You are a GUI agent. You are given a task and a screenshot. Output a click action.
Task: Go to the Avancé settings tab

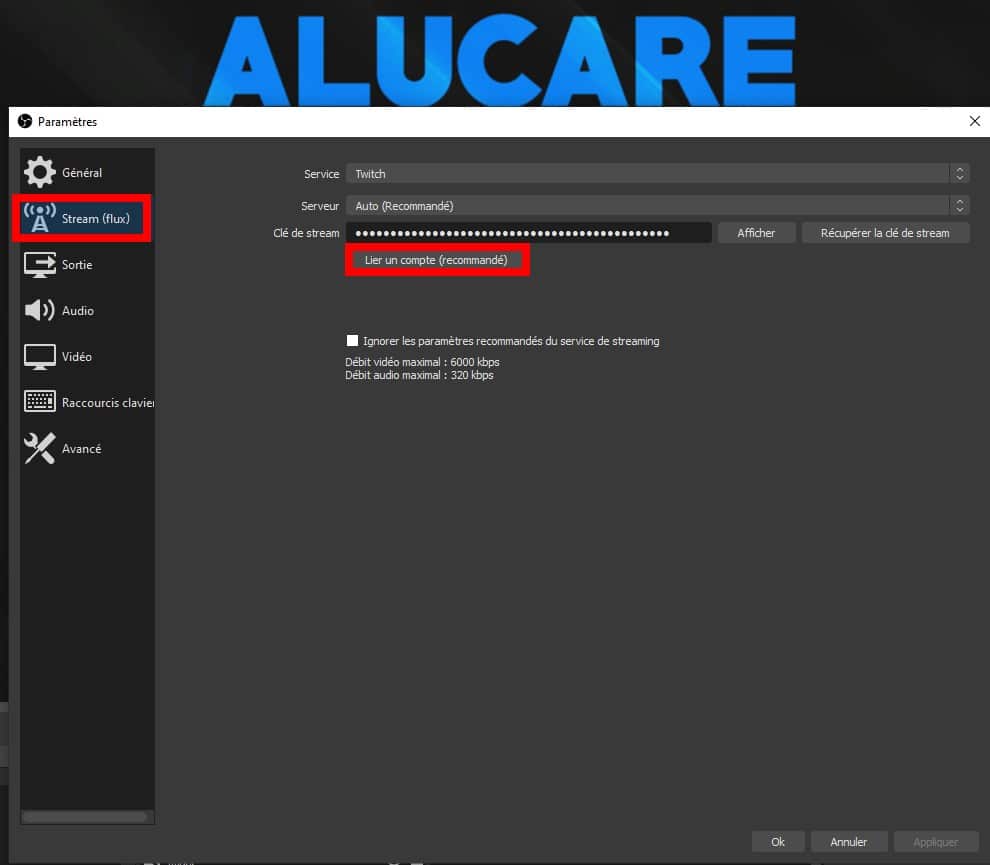coord(82,449)
